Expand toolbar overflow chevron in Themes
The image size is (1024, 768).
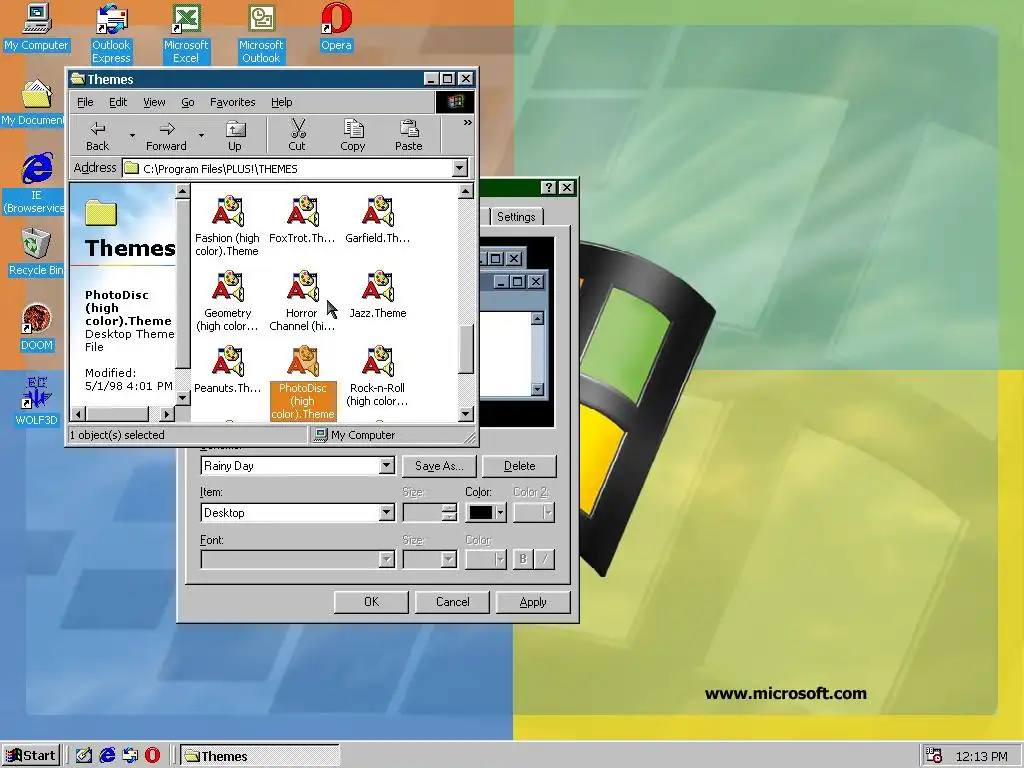click(x=468, y=122)
